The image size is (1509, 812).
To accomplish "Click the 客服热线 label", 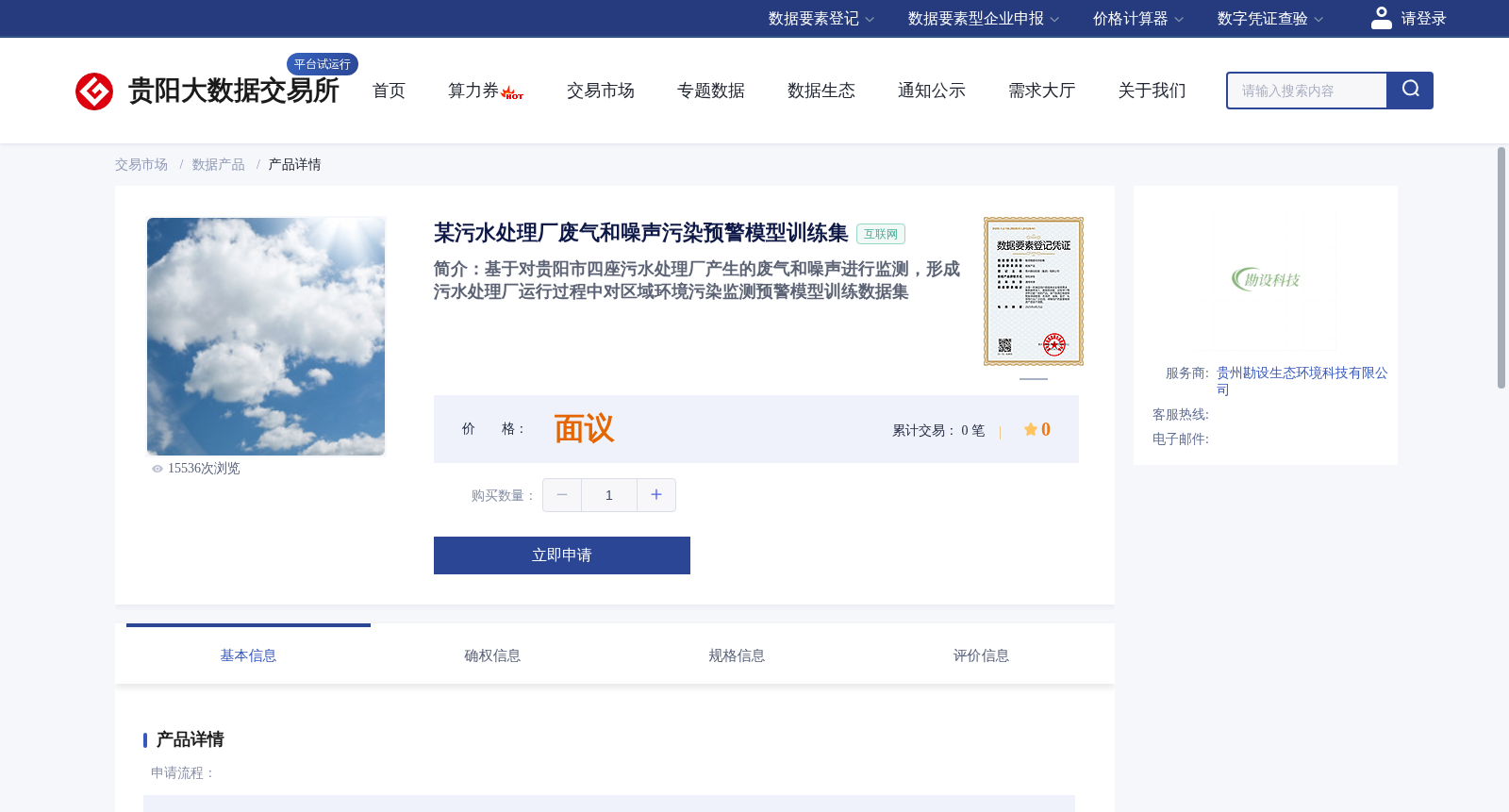I will point(1181,415).
